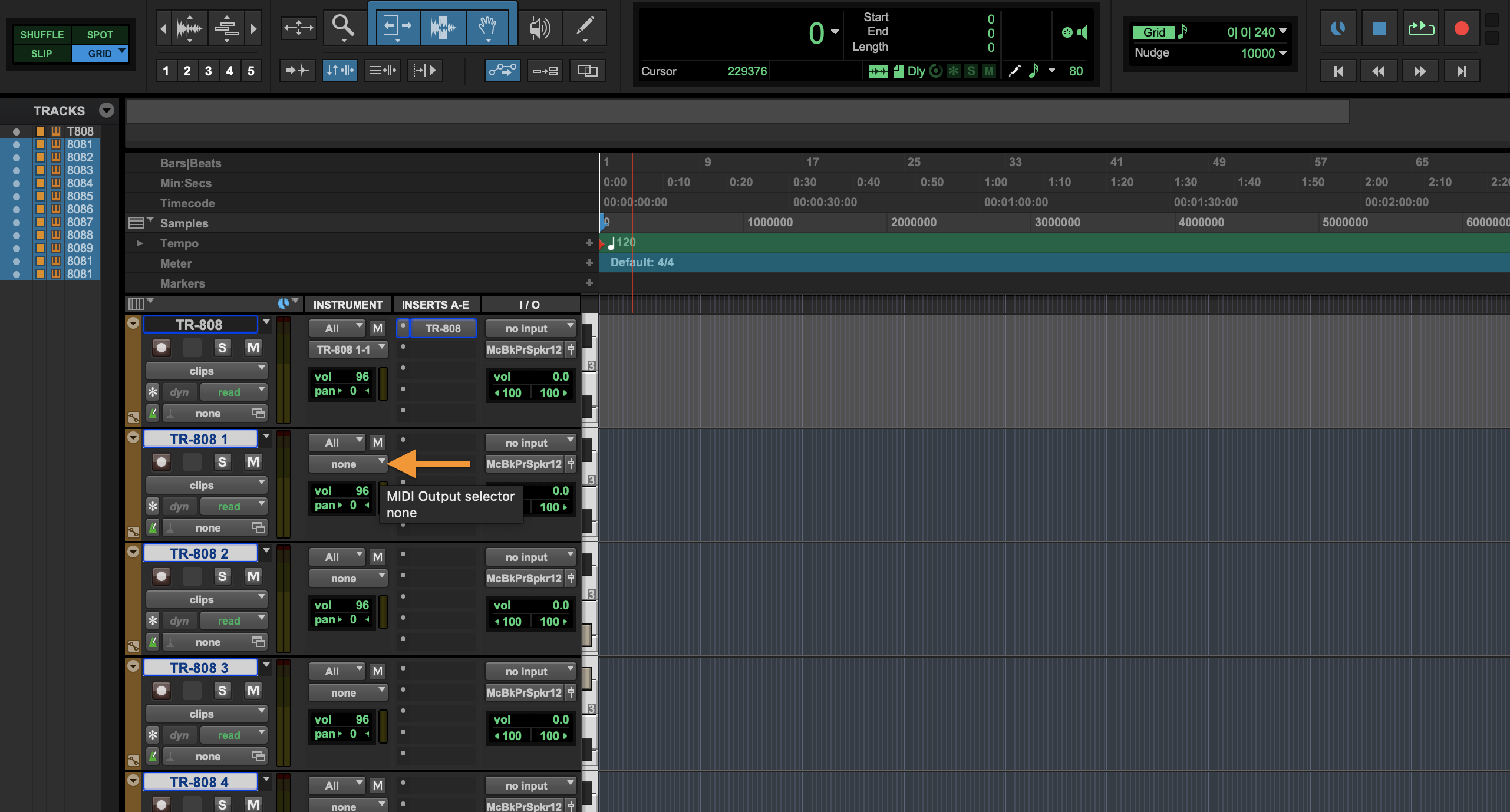
Task: Click the TR-808 insert plugin slot
Action: 443,328
